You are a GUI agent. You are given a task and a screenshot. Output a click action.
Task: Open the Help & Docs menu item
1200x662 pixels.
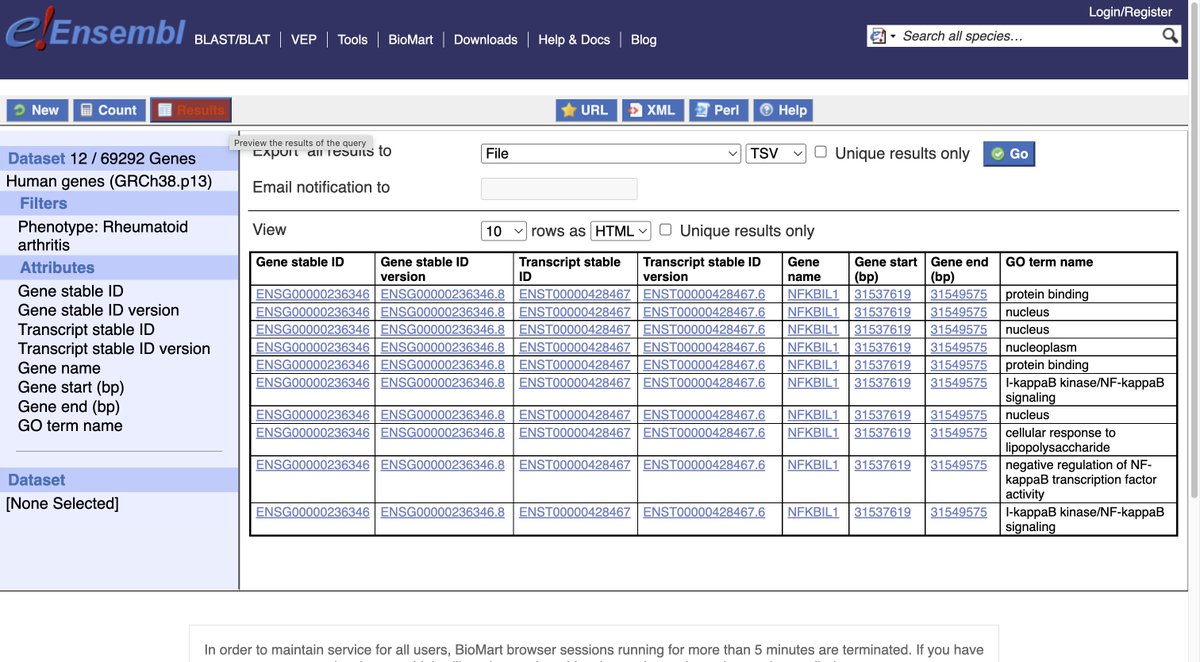pyautogui.click(x=574, y=39)
